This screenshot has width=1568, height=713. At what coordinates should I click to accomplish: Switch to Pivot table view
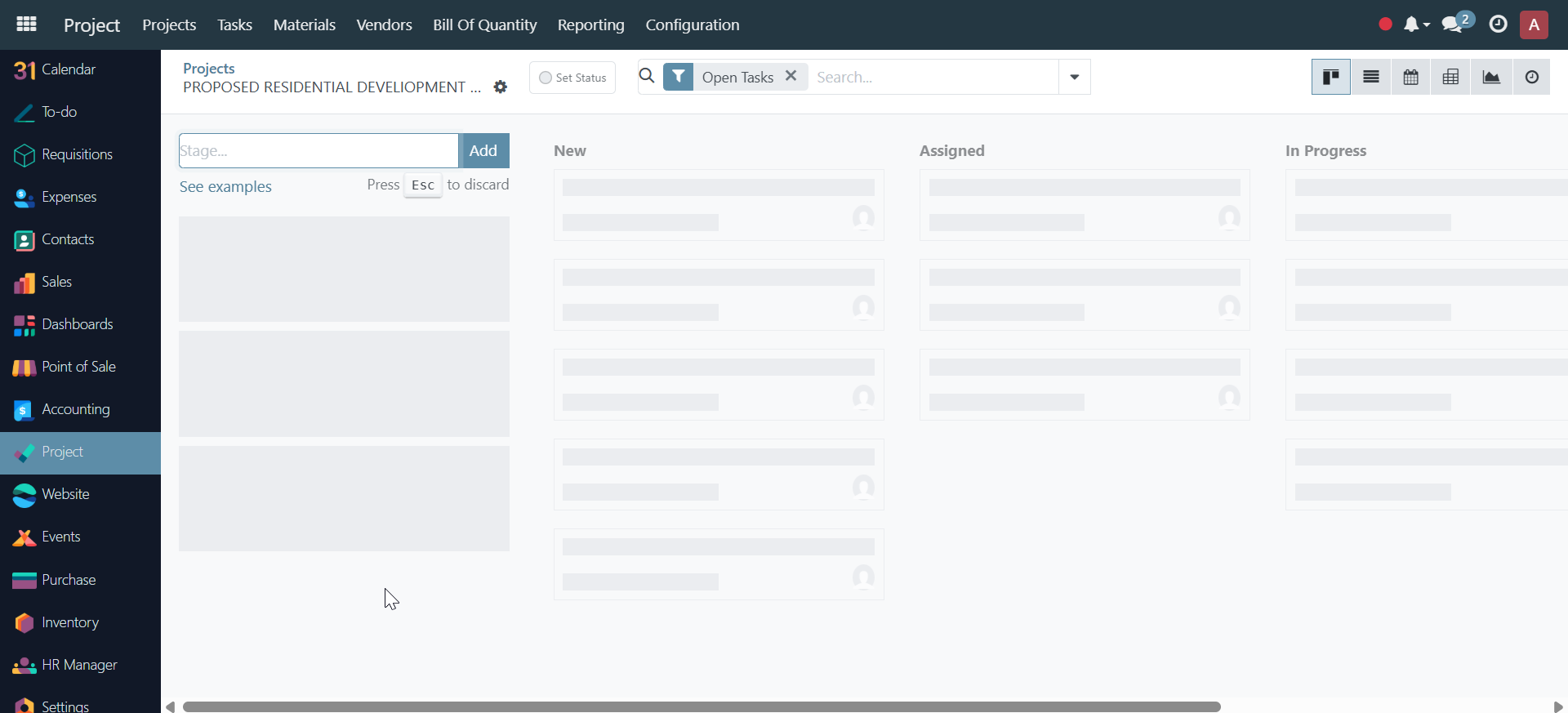[x=1450, y=77]
